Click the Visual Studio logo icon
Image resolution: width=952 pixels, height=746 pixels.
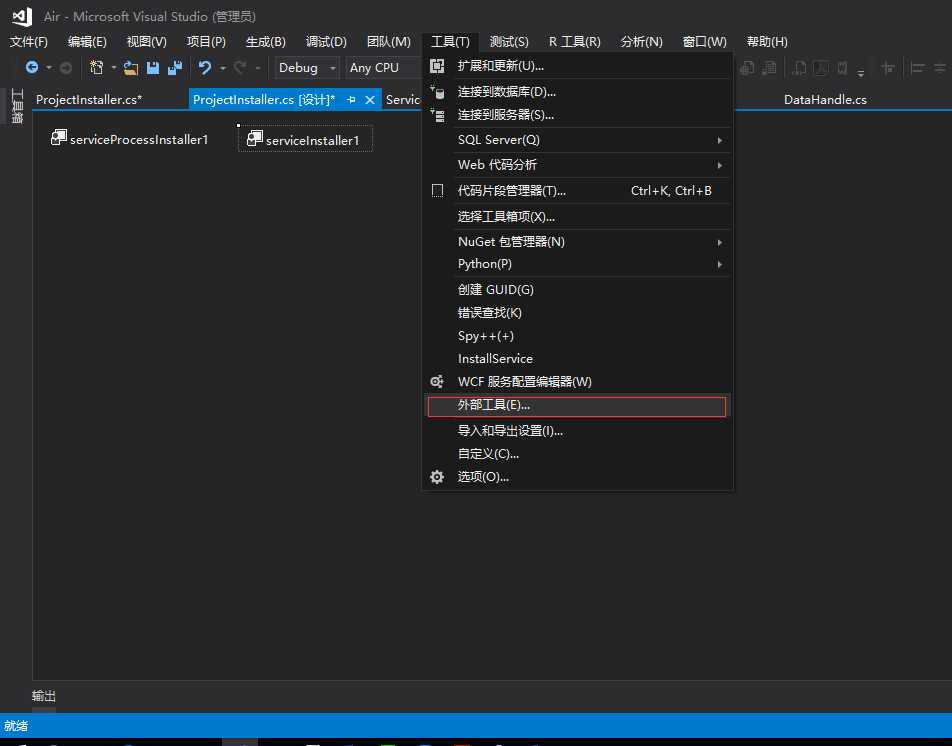pyautogui.click(x=22, y=16)
